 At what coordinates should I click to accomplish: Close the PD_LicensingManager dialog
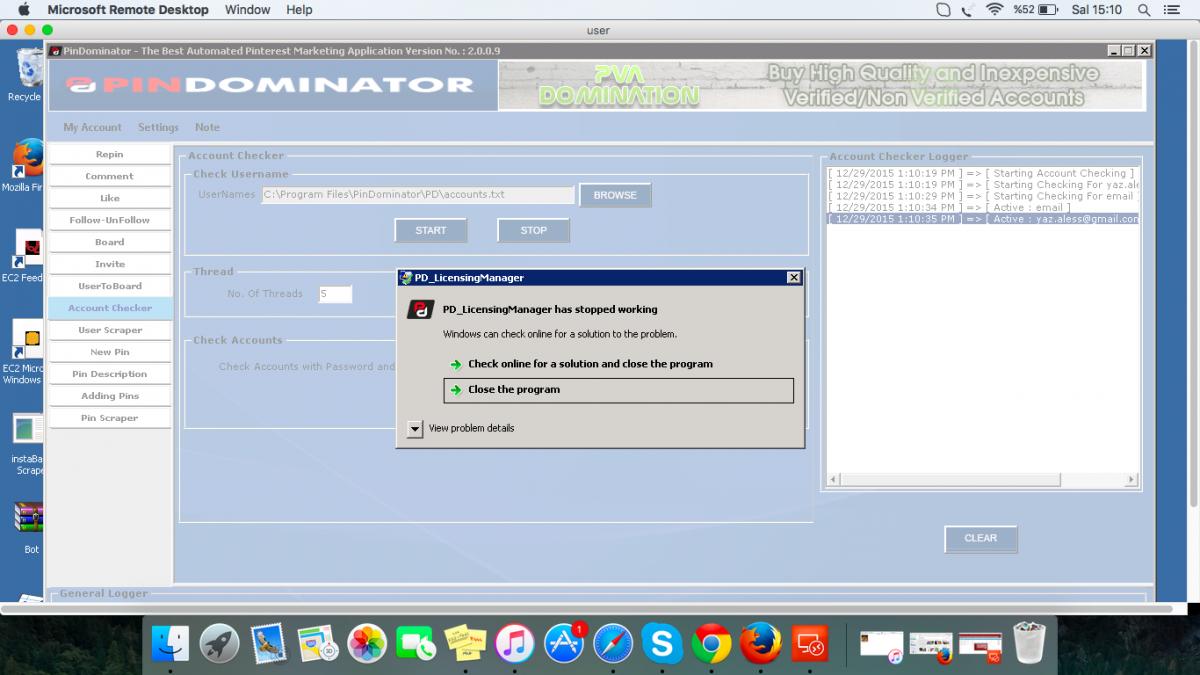[794, 277]
